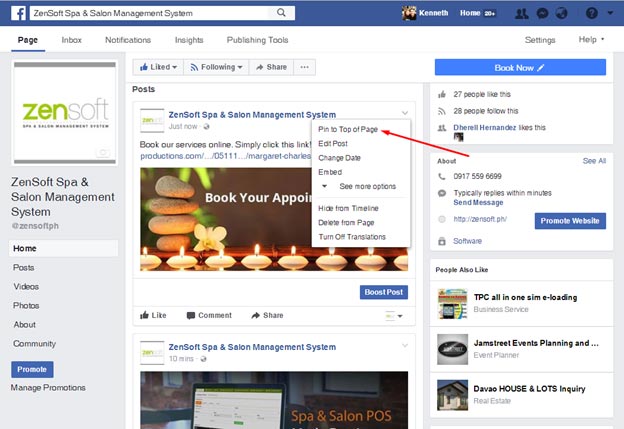624x429 pixels.
Task: Open Community in left sidebar
Action: [x=34, y=344]
